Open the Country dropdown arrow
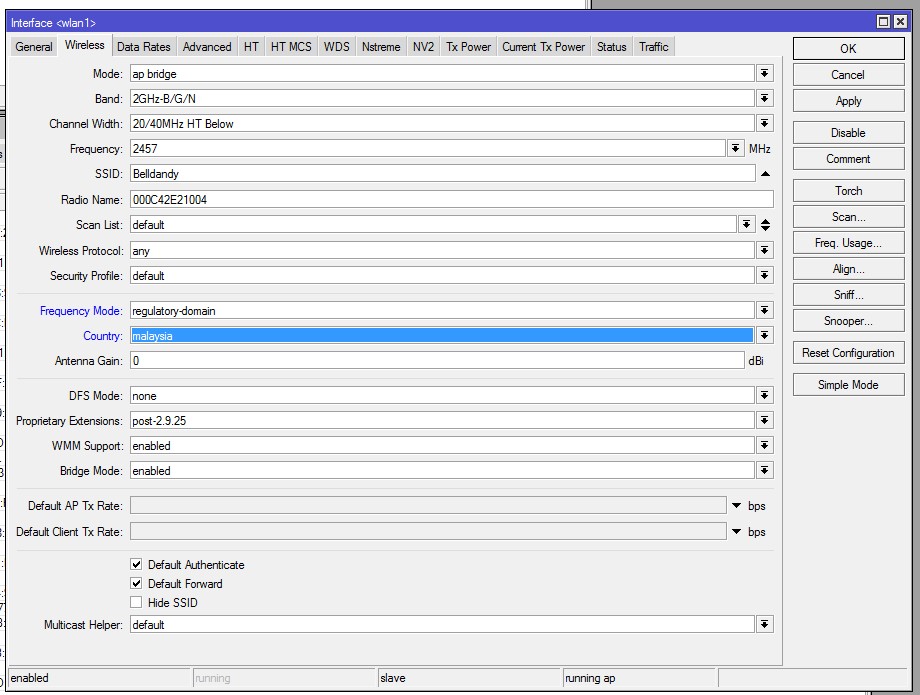 click(x=765, y=336)
